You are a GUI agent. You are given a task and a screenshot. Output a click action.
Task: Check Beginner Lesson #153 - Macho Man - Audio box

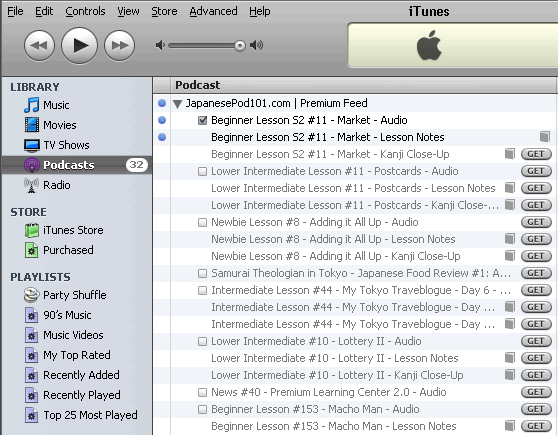(x=202, y=409)
